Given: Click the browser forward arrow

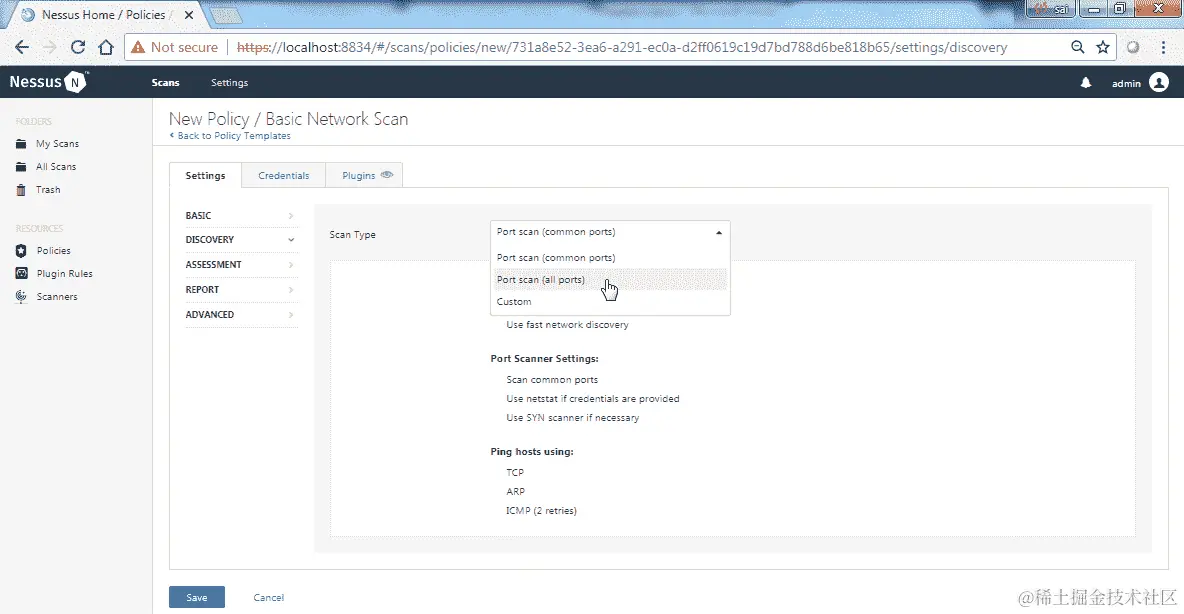Looking at the screenshot, I should [x=50, y=47].
